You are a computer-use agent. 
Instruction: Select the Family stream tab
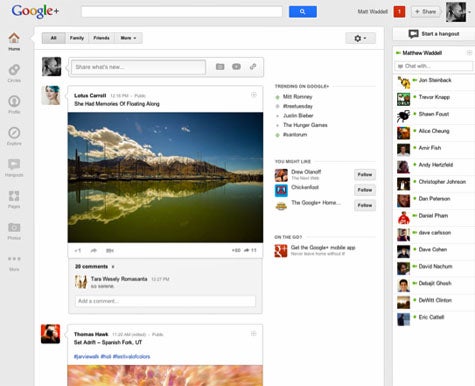[x=77, y=38]
